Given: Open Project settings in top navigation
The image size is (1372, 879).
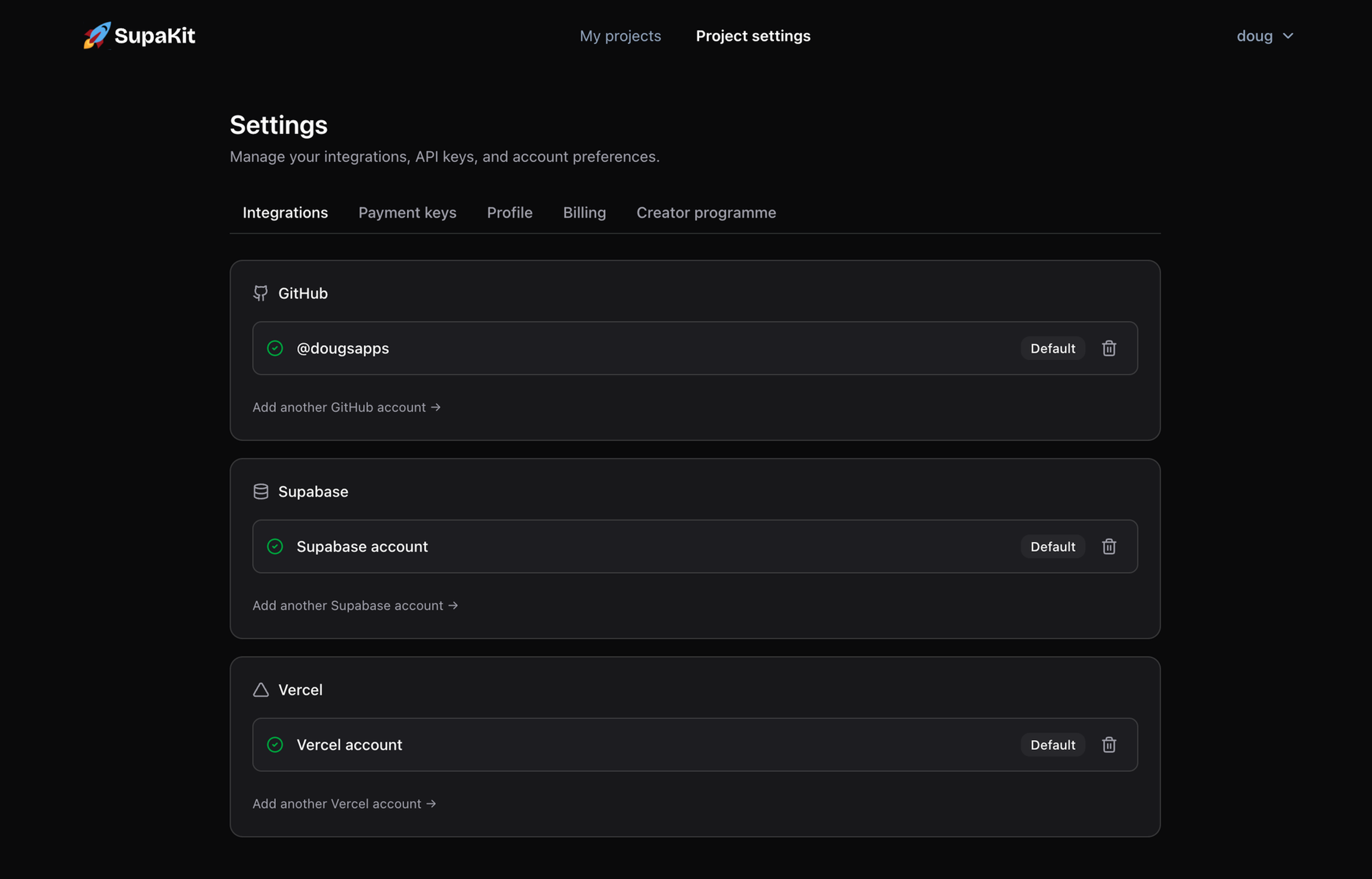Looking at the screenshot, I should pos(753,36).
